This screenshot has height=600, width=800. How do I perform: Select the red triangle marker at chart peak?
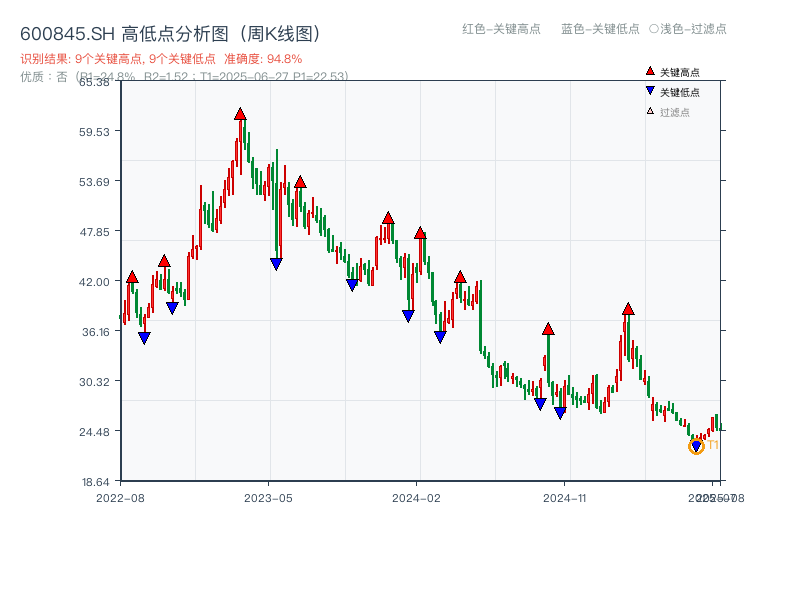coord(240,114)
